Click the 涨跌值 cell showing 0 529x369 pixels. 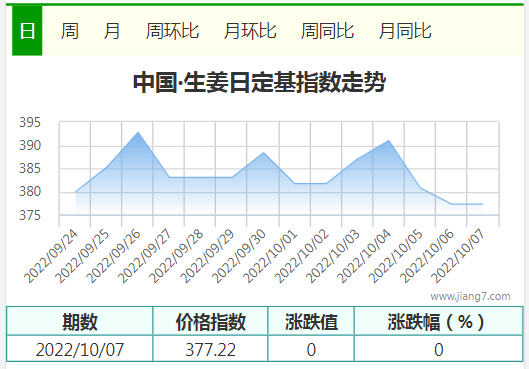311,349
